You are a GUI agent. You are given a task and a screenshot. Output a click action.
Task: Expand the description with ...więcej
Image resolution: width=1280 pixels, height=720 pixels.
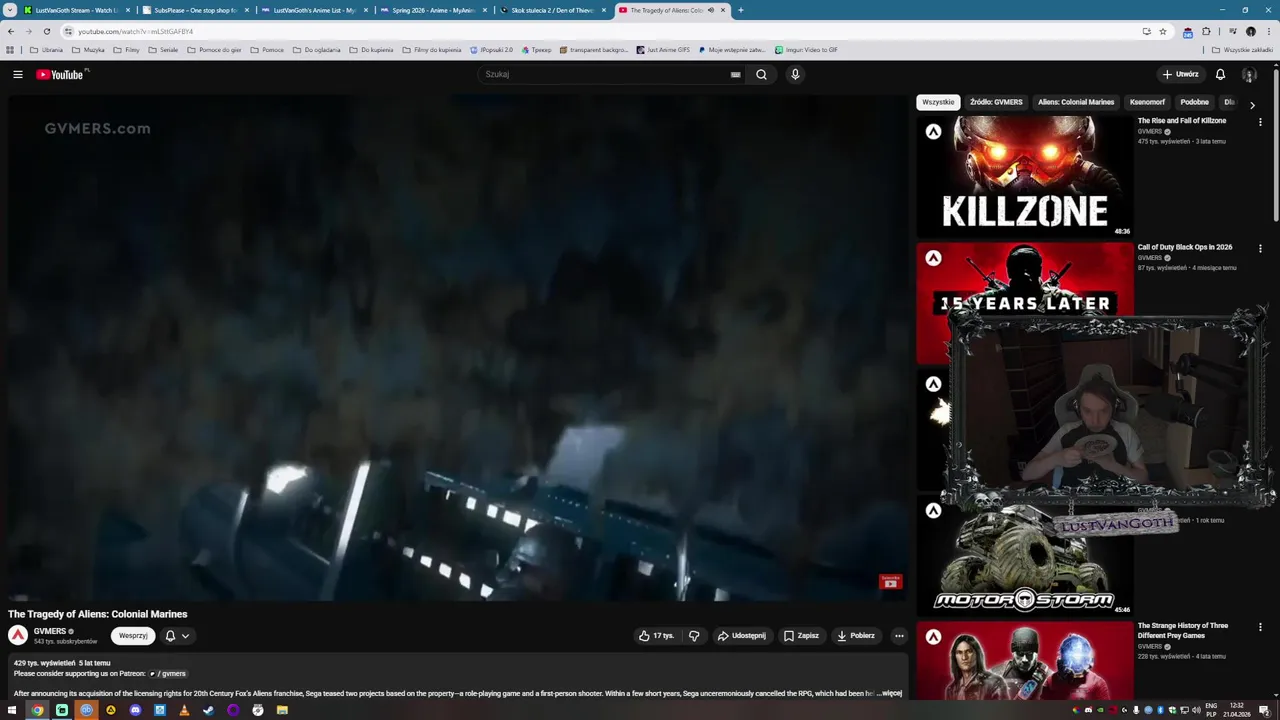coord(891,692)
